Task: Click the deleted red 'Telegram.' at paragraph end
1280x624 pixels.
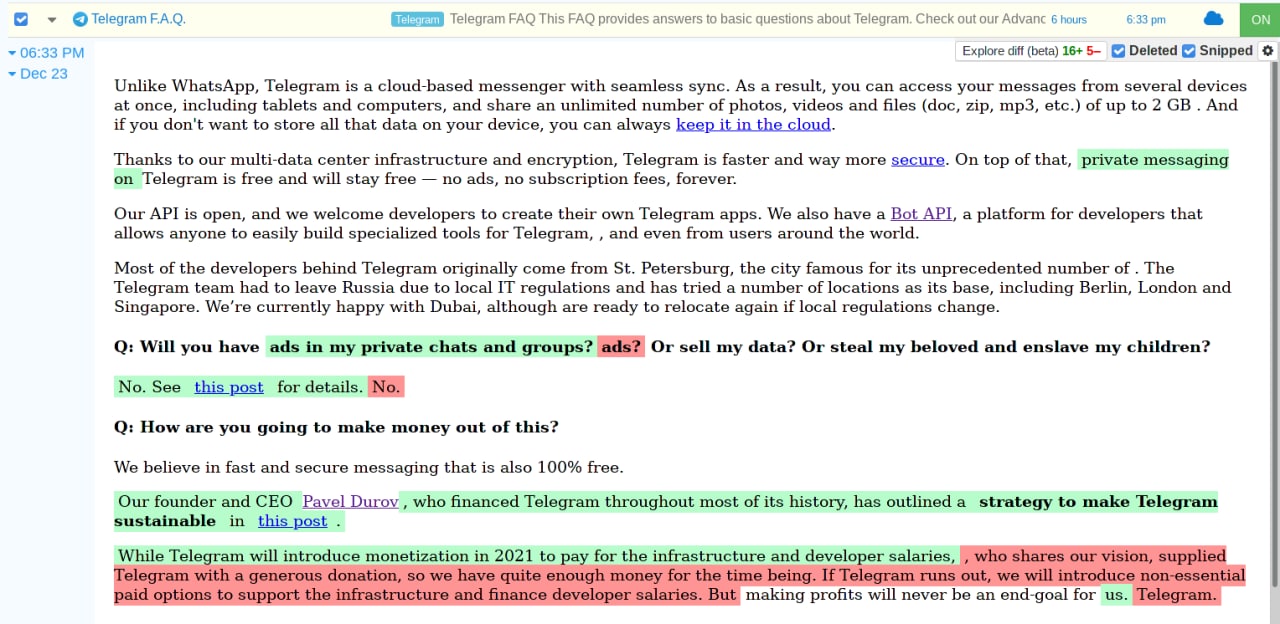Action: tap(1177, 595)
